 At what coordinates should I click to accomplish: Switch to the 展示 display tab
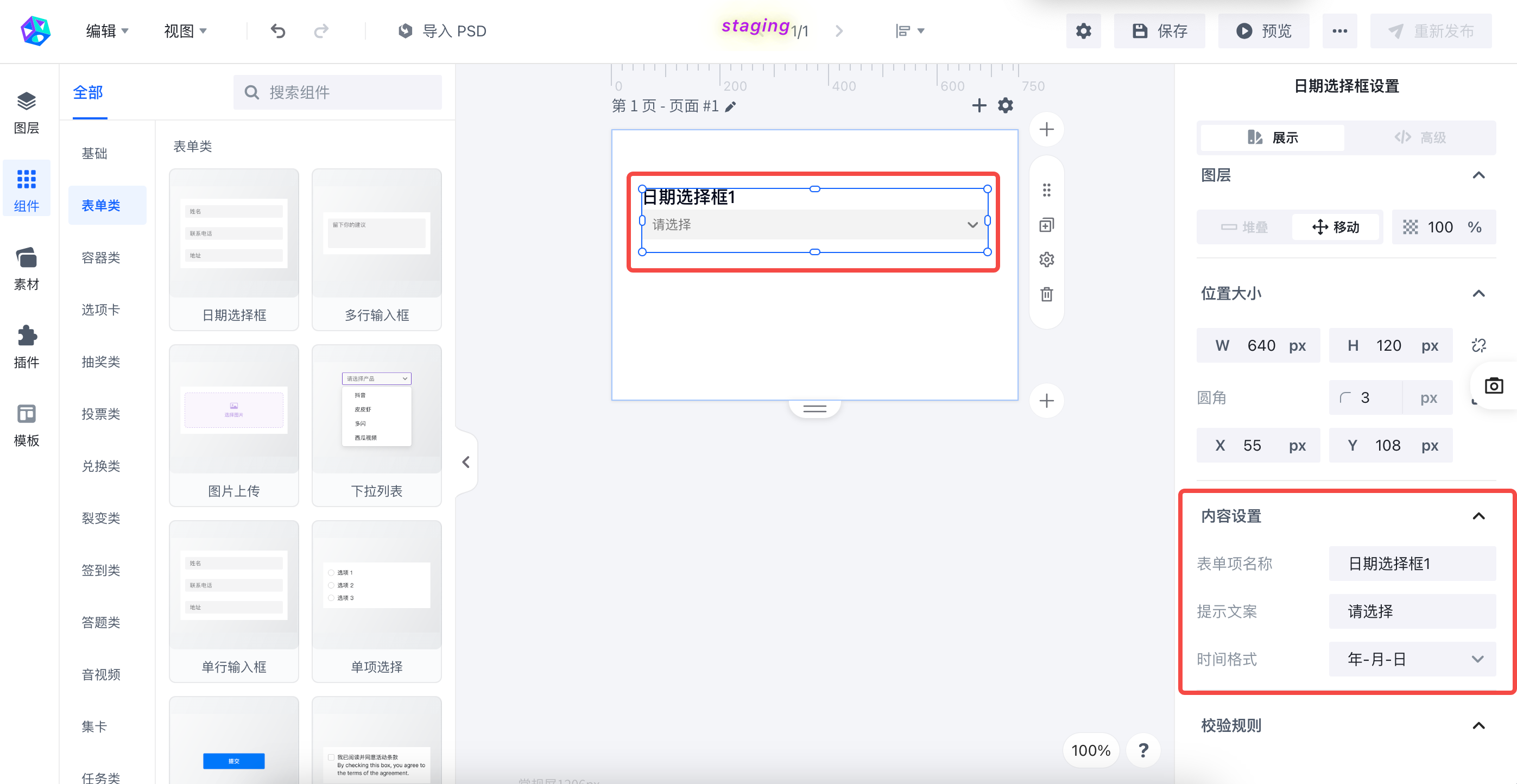coord(1272,137)
